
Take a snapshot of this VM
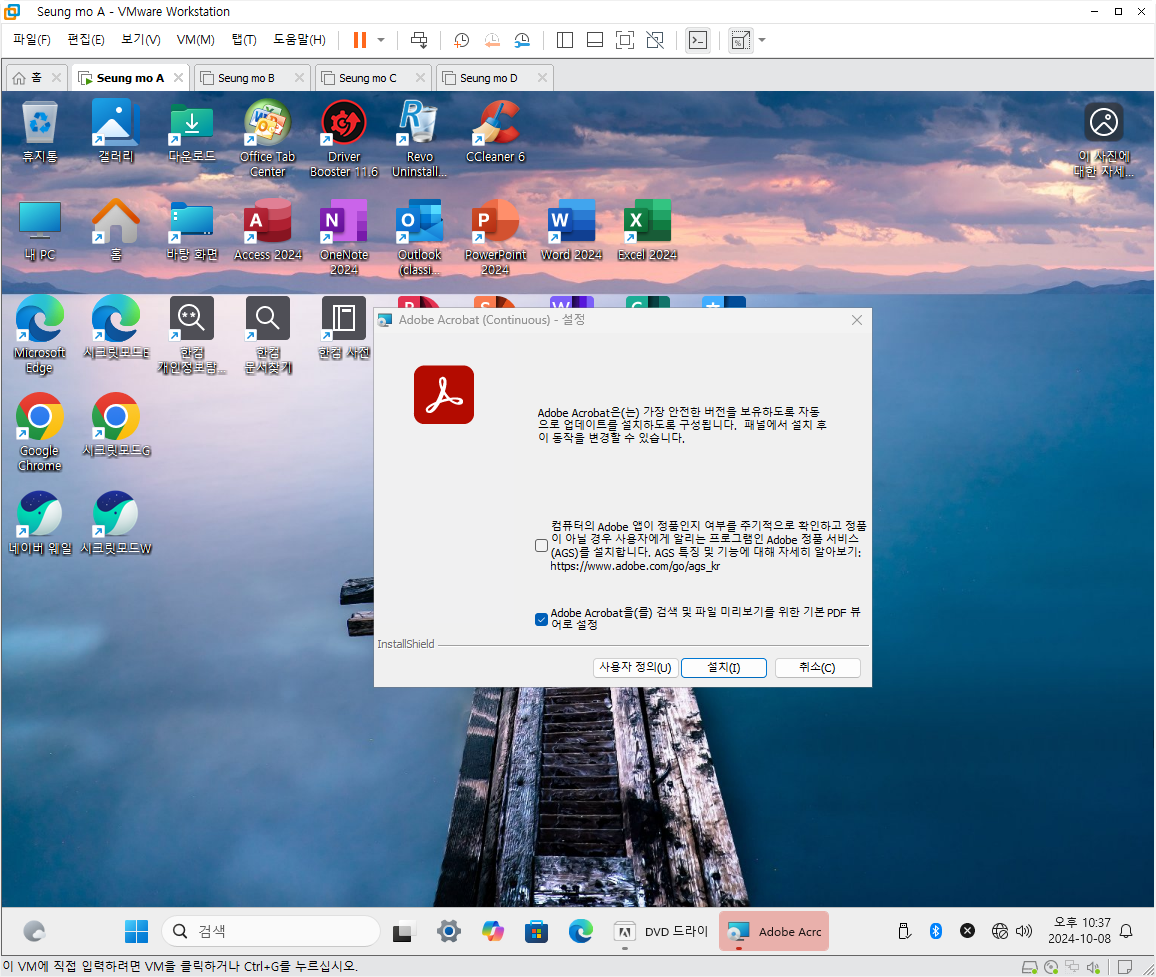(462, 40)
